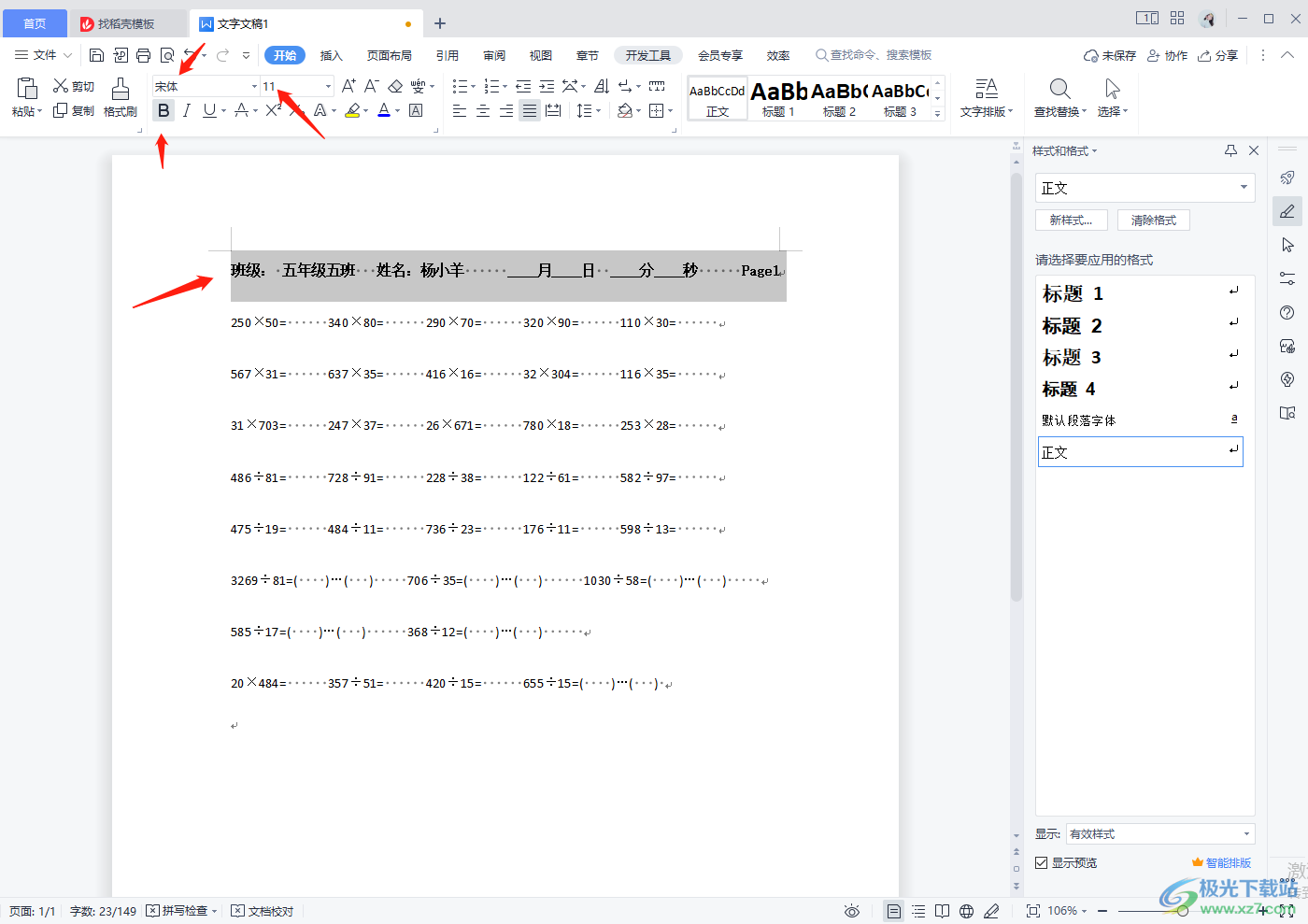Increase font size with the A+ icon
The image size is (1308, 924).
tap(348, 86)
